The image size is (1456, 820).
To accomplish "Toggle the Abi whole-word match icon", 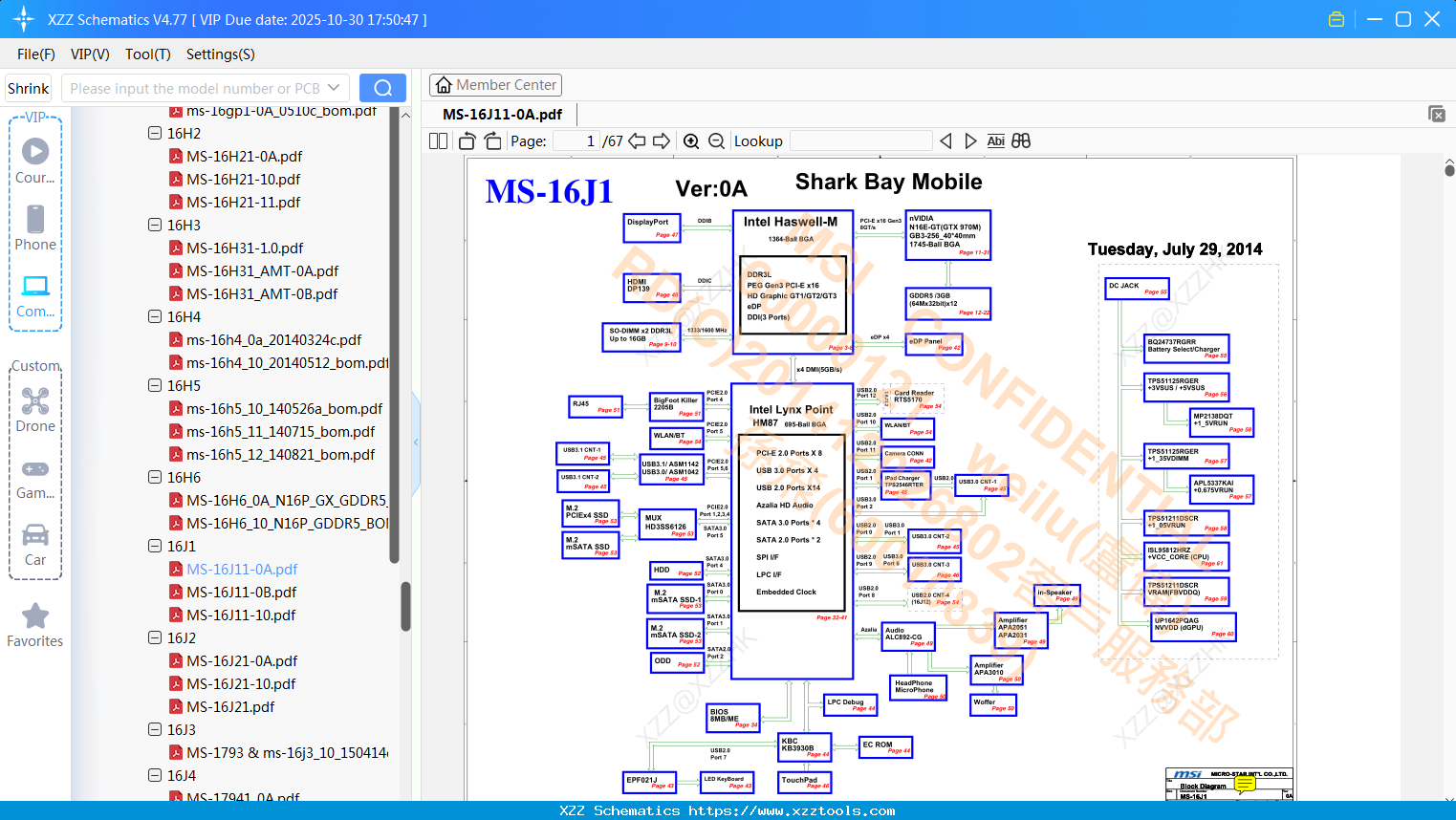I will 995,141.
